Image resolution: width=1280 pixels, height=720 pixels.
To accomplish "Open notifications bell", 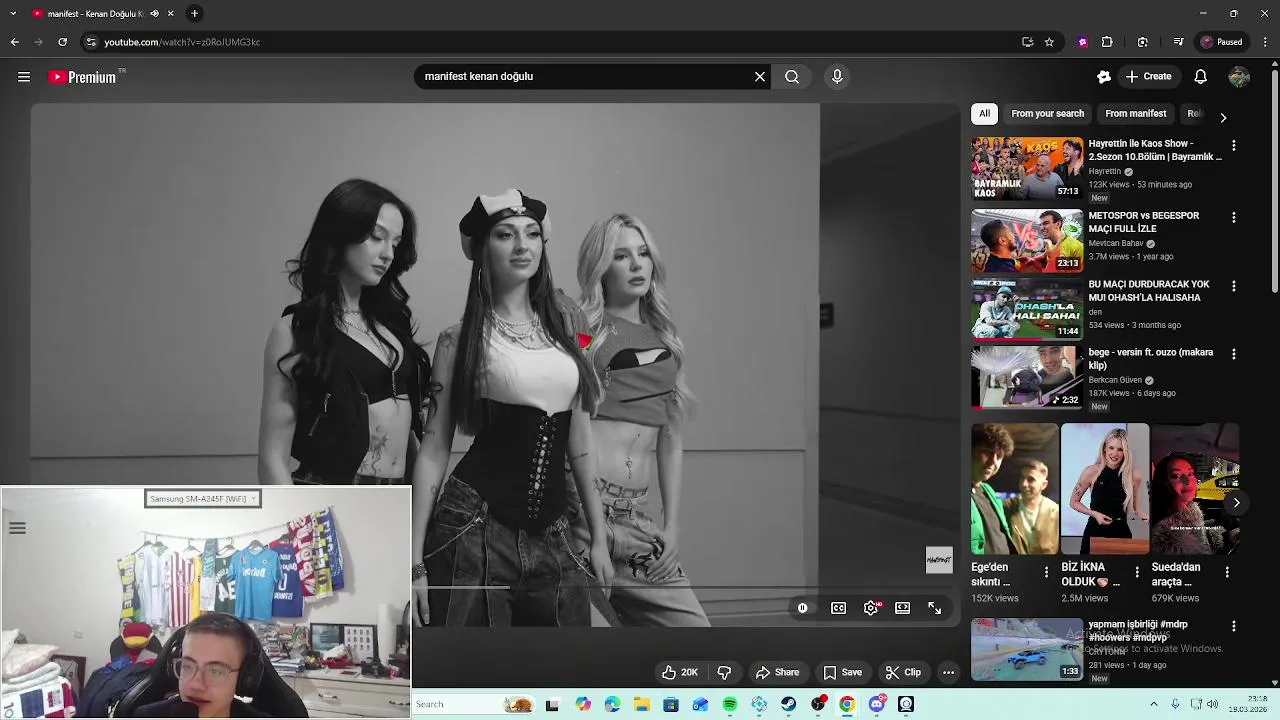I will [x=1201, y=76].
